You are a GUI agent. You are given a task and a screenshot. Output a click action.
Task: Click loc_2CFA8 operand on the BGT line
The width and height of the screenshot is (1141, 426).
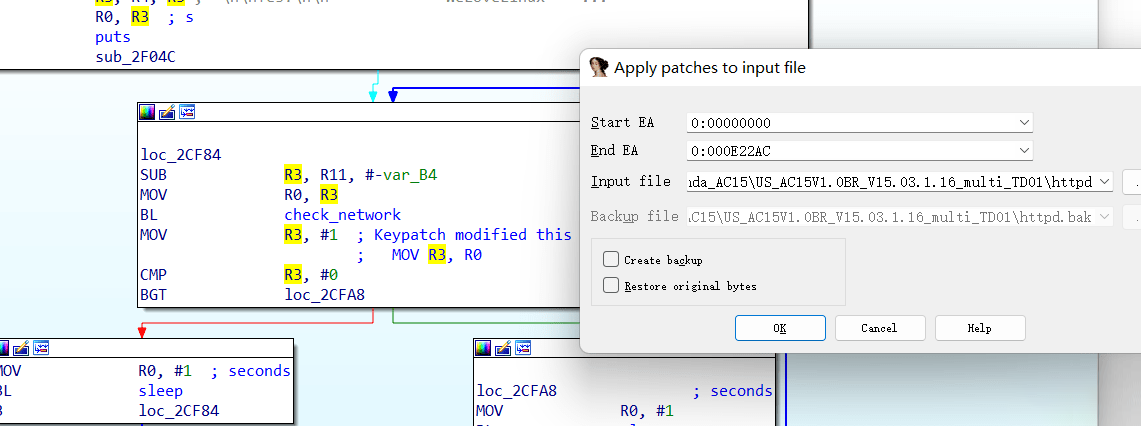point(325,295)
